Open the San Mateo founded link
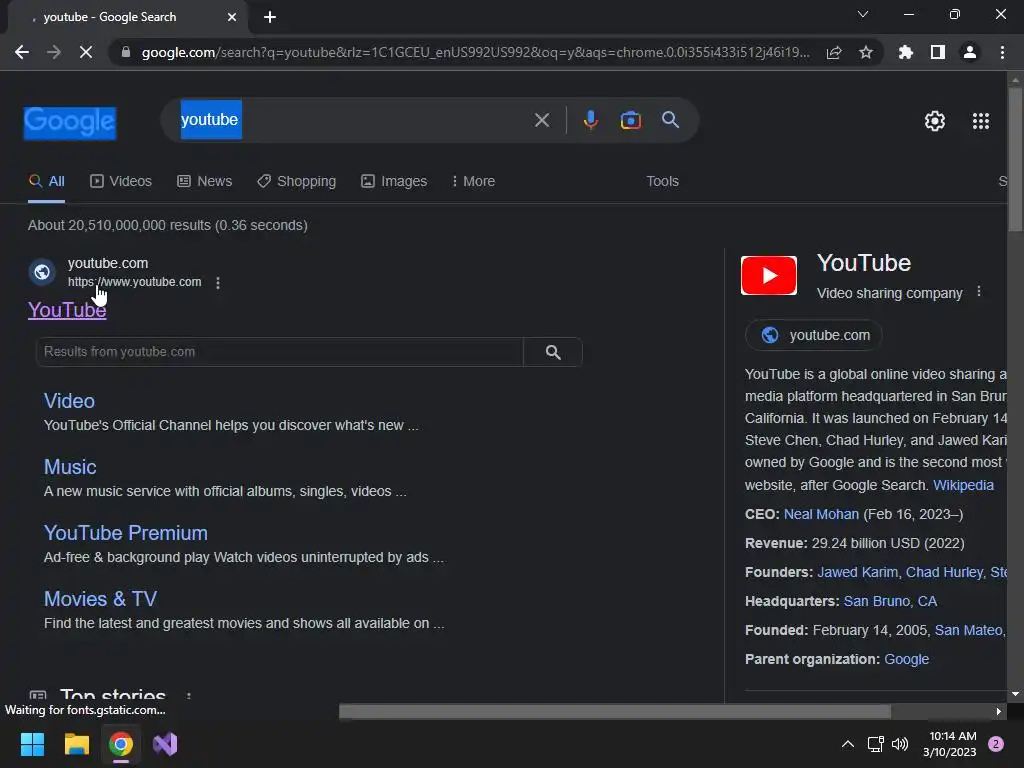 pos(968,630)
